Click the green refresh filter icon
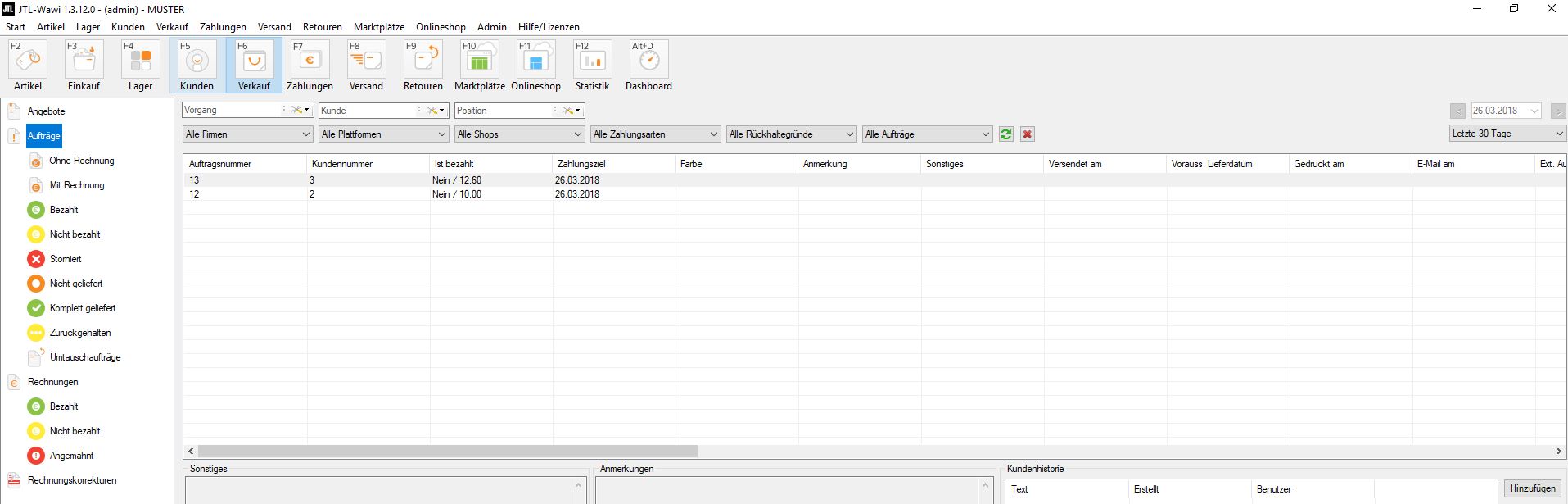The width and height of the screenshot is (1568, 504). tap(1006, 134)
